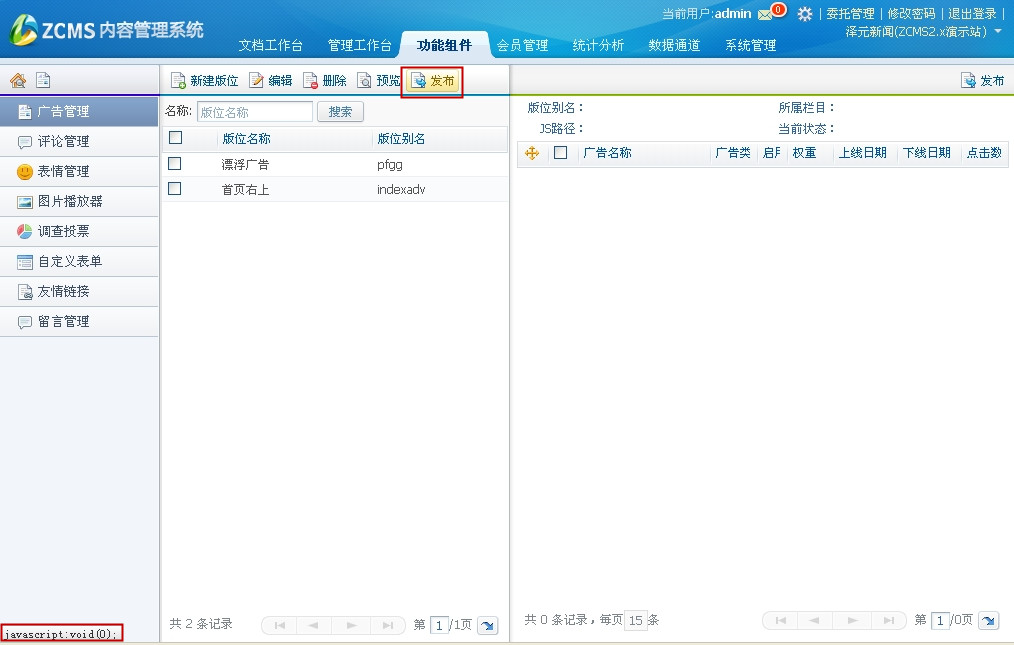The width and height of the screenshot is (1014, 645).
Task: Open the mail envelope notification icon
Action: [765, 14]
